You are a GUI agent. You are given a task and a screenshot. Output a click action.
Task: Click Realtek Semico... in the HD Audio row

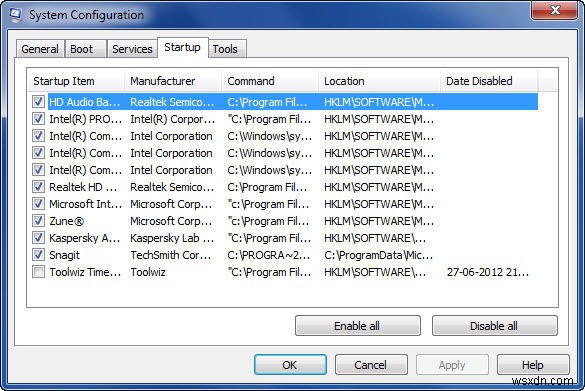[172, 102]
